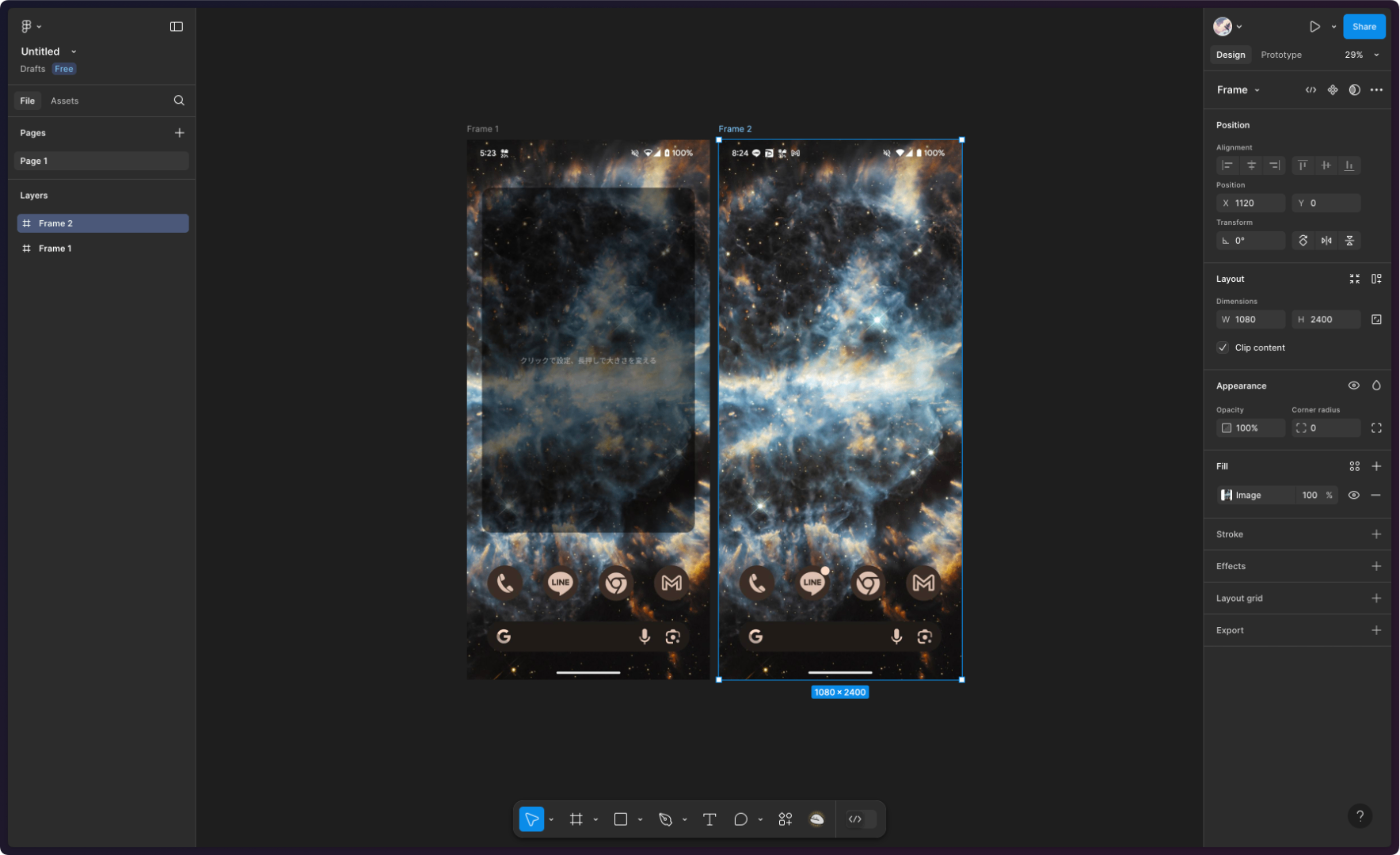Image resolution: width=1400 pixels, height=855 pixels.
Task: Toggle constrain proportions lock next to height
Action: 1376,319
